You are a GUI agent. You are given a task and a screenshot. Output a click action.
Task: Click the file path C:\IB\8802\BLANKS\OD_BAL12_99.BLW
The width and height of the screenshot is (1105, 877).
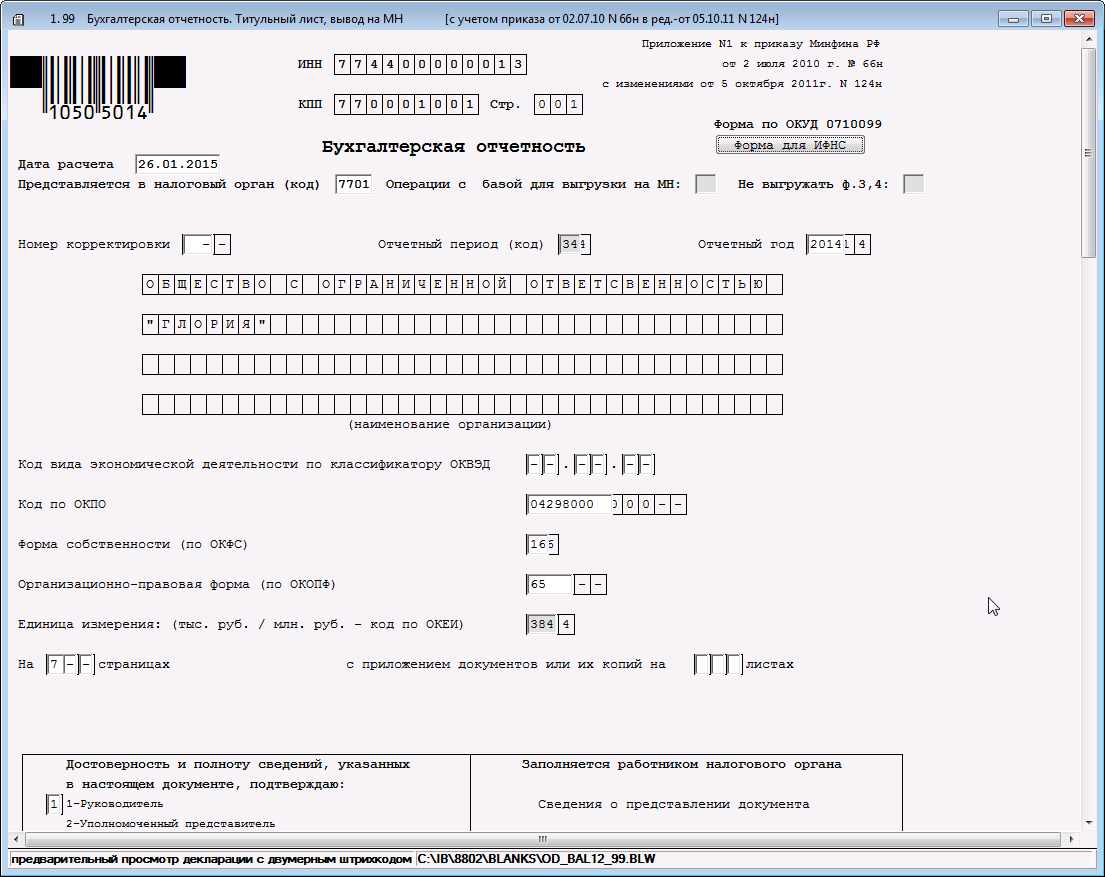pyautogui.click(x=536, y=859)
